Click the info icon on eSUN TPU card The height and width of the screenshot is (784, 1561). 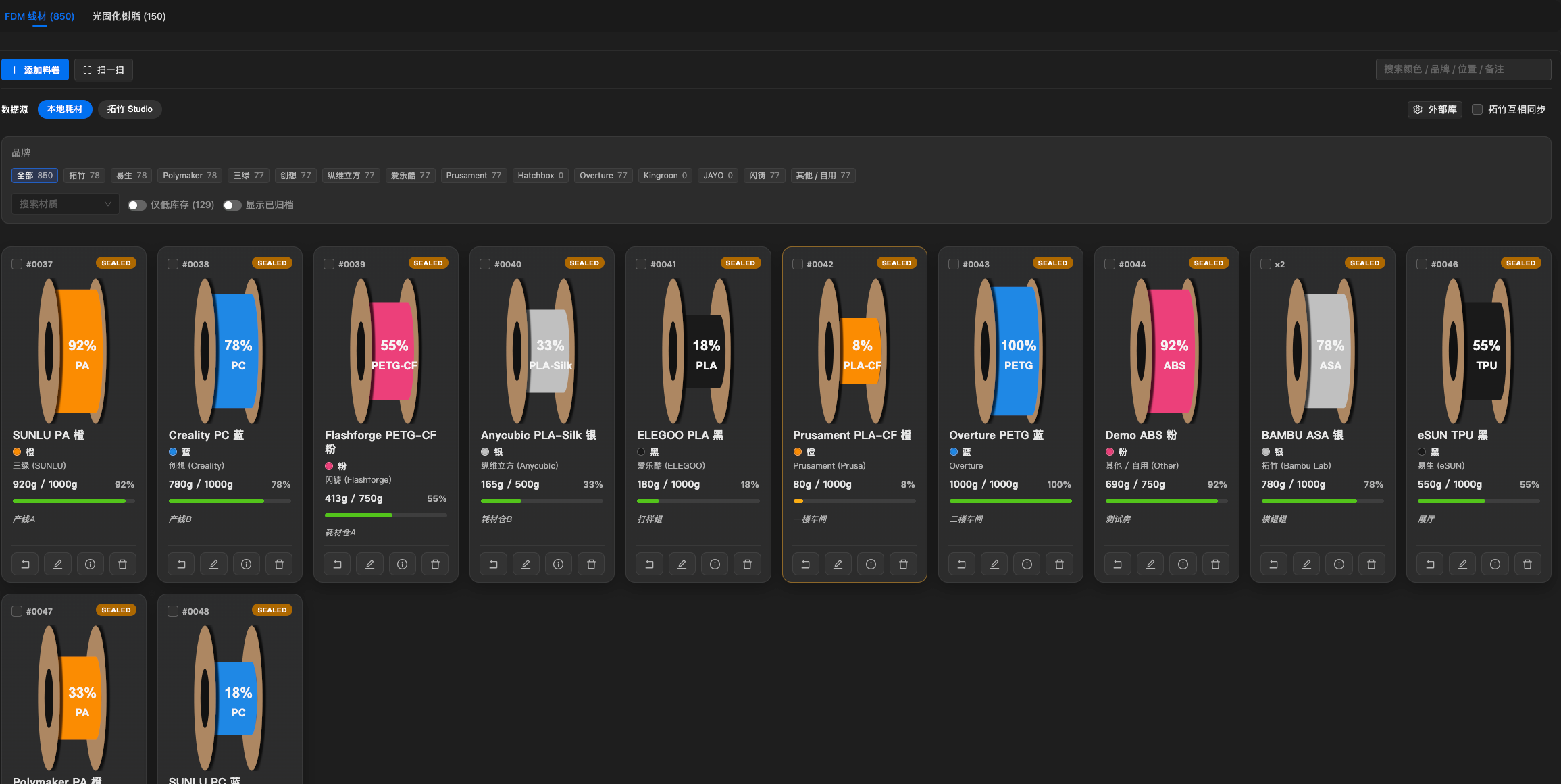pyautogui.click(x=1495, y=564)
